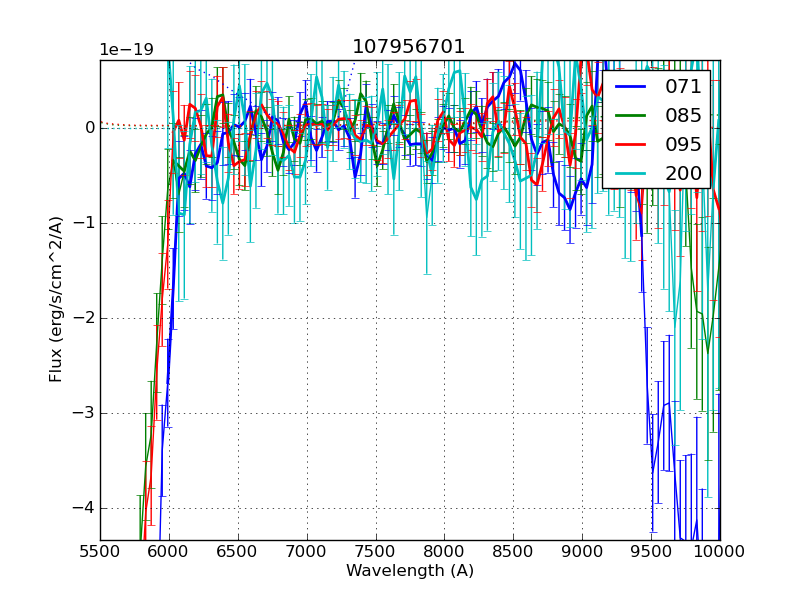Click the plot title 107956701
800x600 pixels.
pyautogui.click(x=408, y=47)
